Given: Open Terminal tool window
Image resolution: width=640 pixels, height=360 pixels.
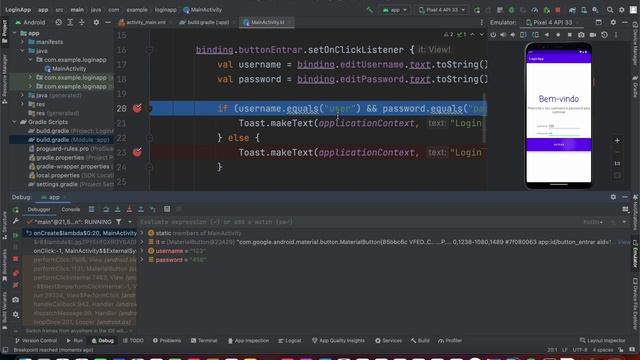Looking at the screenshot, I should [x=204, y=340].
